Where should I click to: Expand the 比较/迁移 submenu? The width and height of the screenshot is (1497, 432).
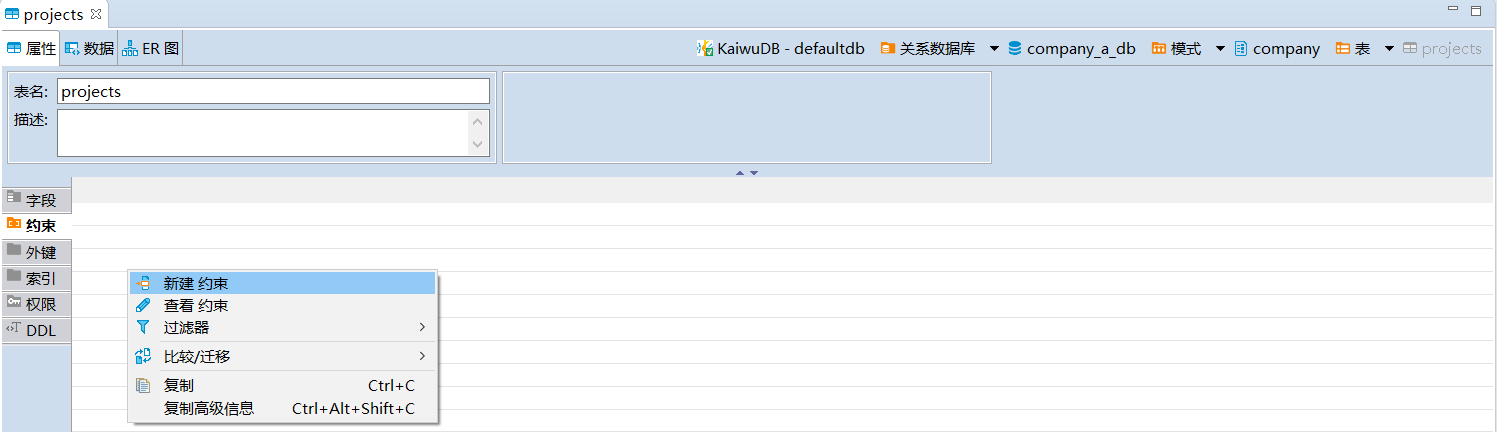197,357
